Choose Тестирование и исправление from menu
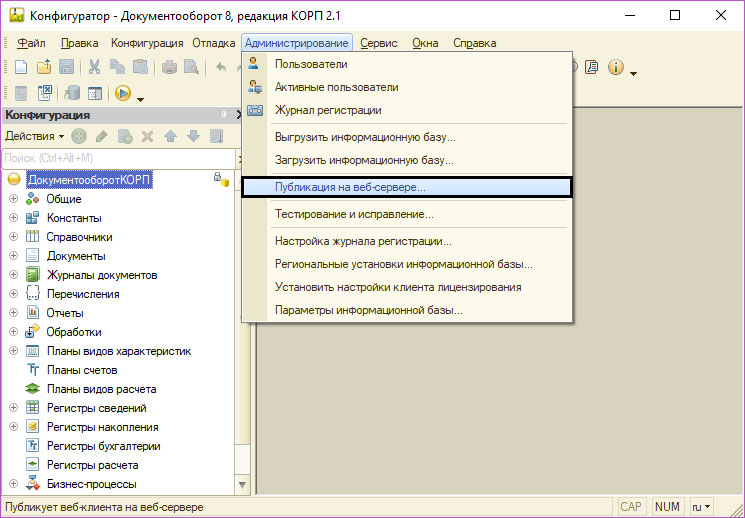This screenshot has height=518, width=745. point(354,214)
